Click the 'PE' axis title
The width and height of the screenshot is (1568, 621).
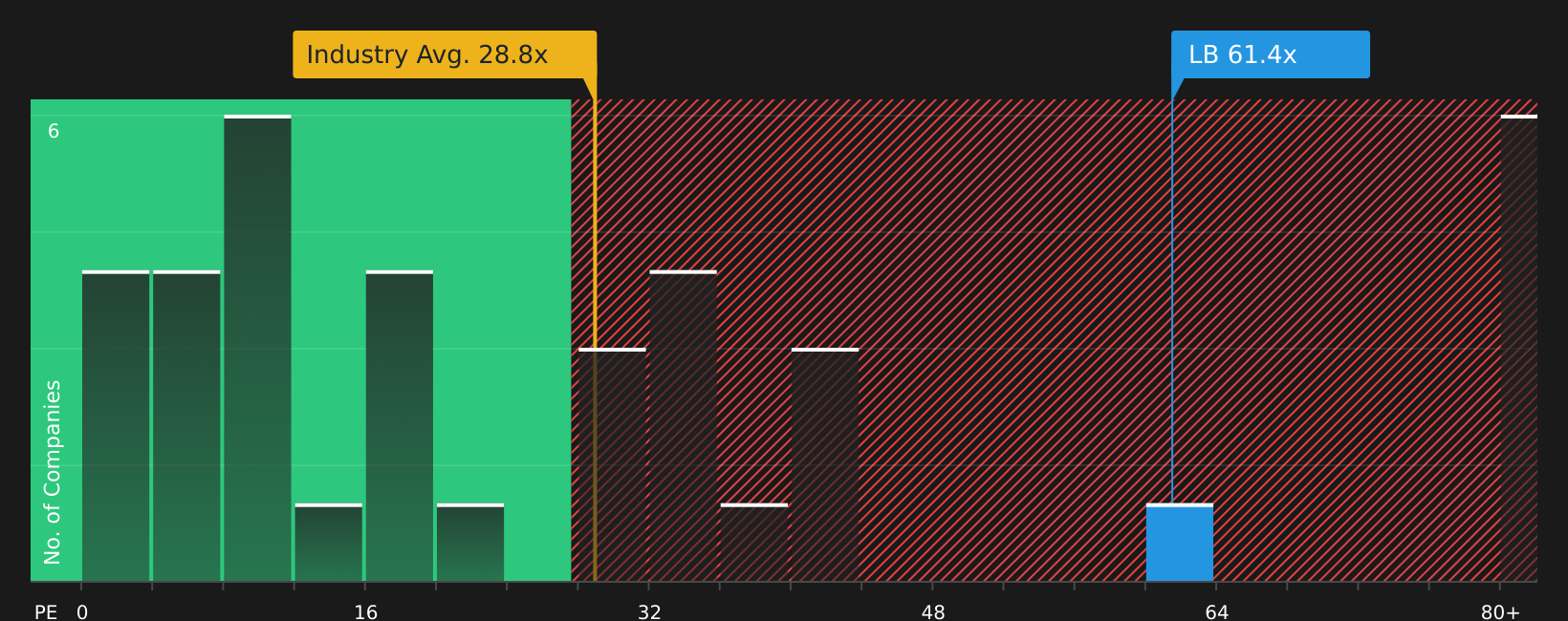click(46, 612)
